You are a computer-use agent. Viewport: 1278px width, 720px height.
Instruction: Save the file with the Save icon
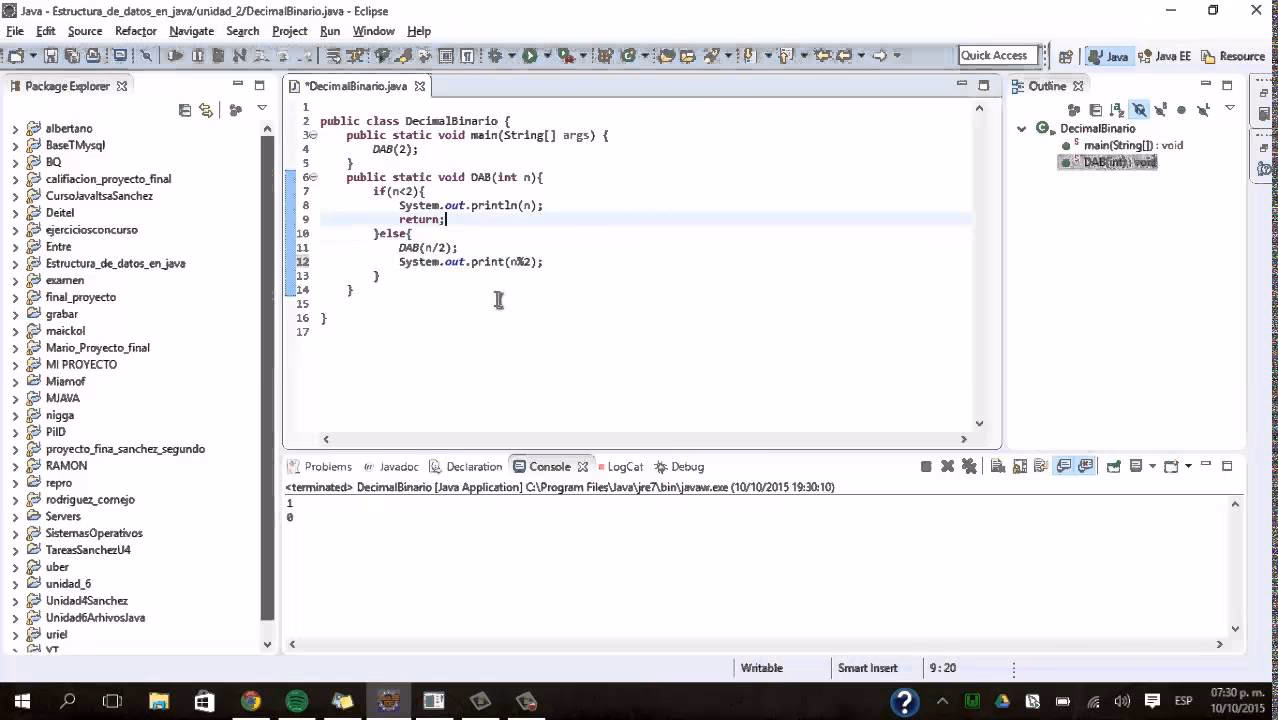(52, 56)
